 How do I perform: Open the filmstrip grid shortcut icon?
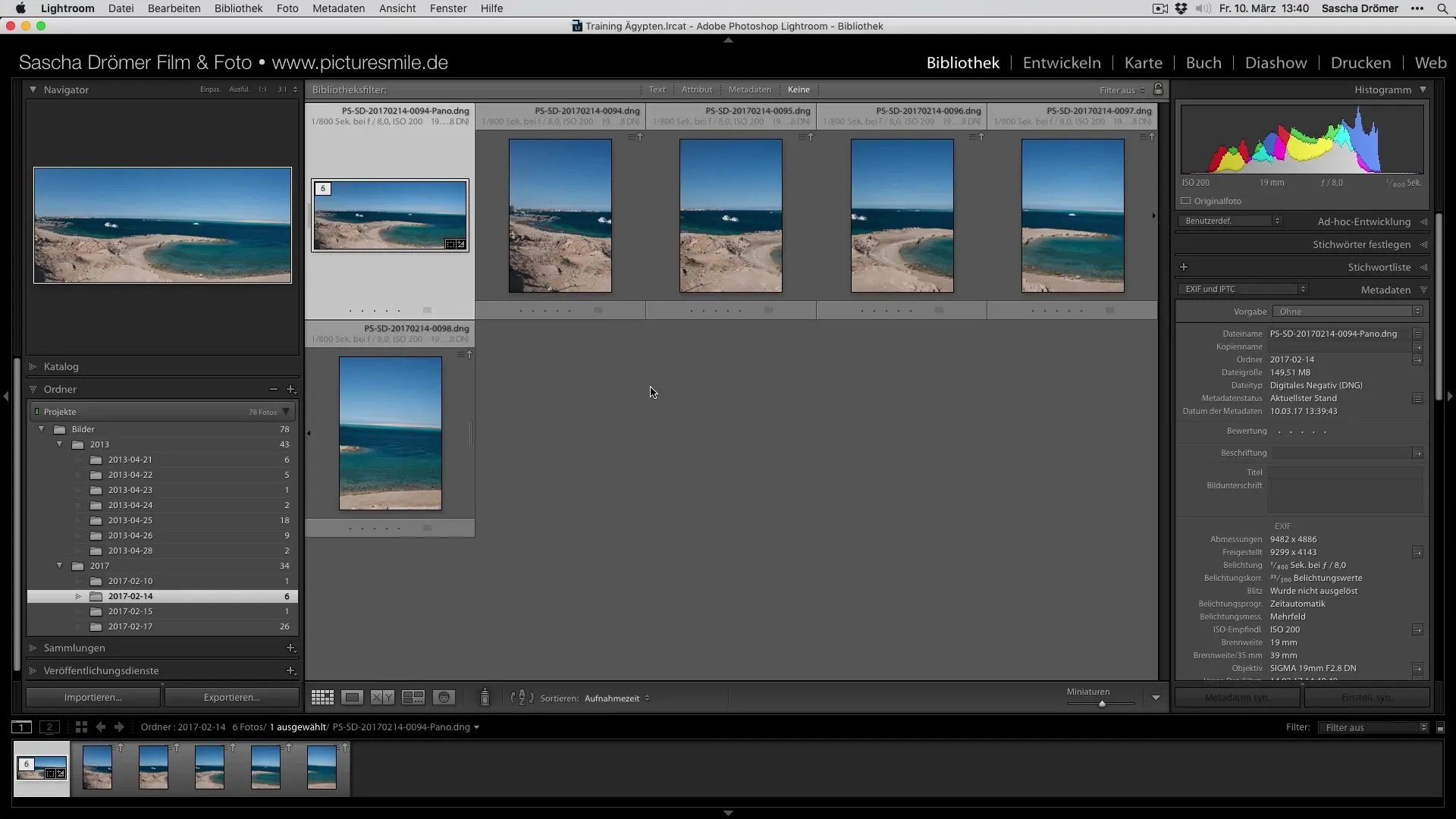81,726
